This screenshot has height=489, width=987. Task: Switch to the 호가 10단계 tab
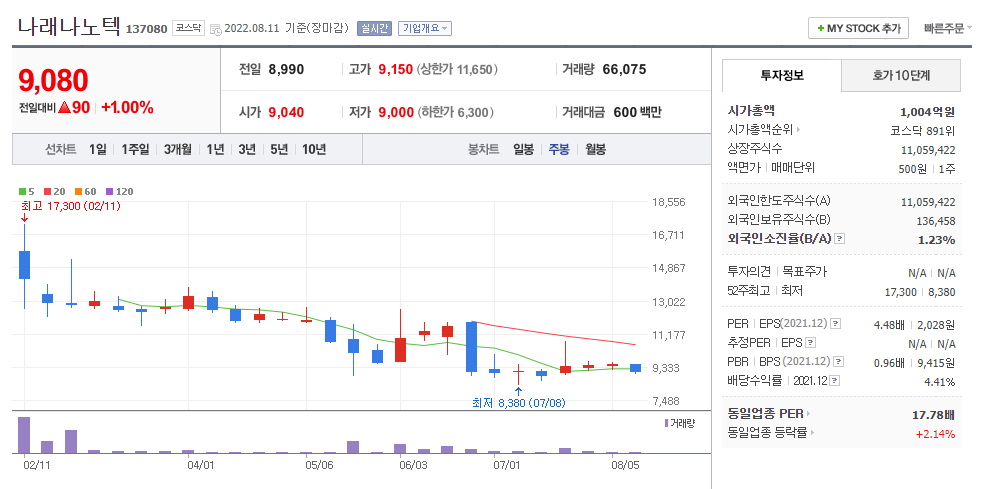901,76
